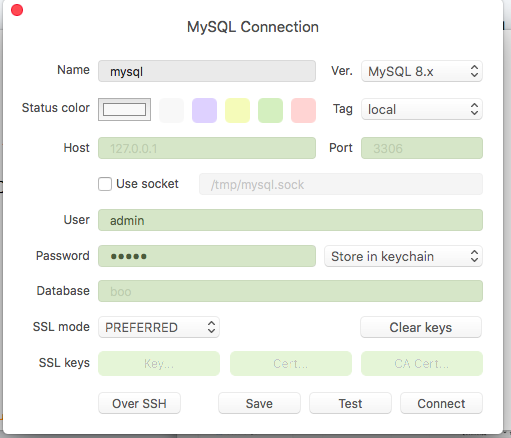Image resolution: width=511 pixels, height=438 pixels.
Task: Open the Ver. MySQL 8.x dropdown
Action: [x=422, y=71]
